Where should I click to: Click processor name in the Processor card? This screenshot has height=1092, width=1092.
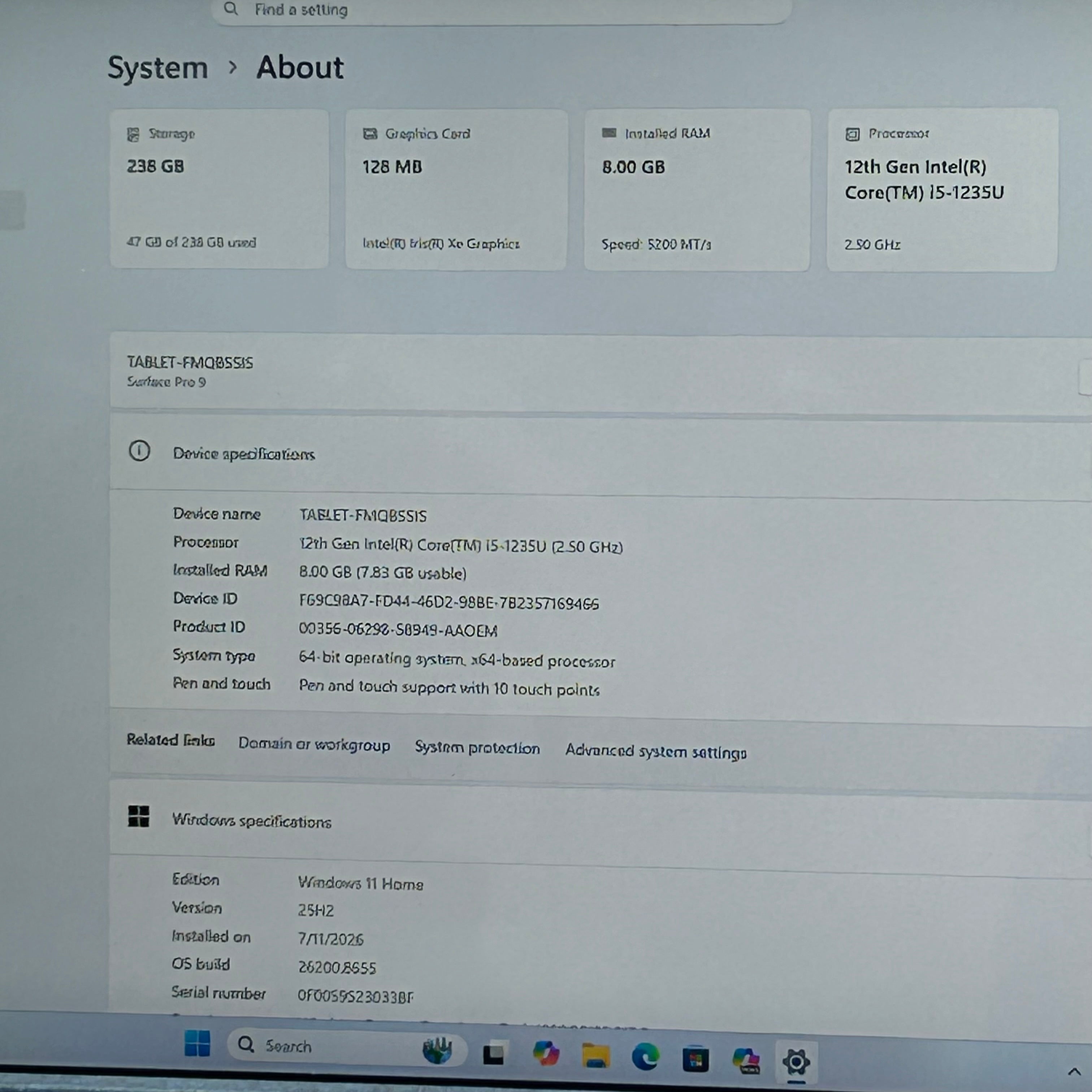pos(924,180)
